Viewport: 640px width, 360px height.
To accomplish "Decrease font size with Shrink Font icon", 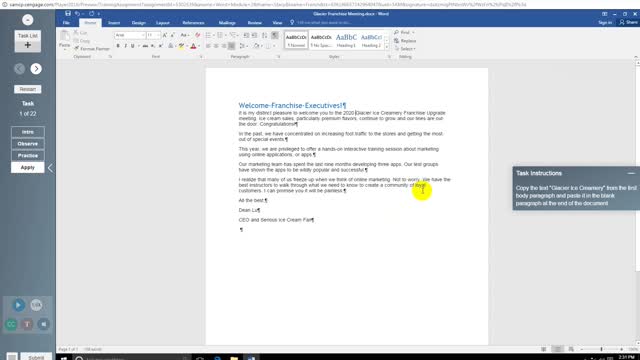I will (x=173, y=35).
